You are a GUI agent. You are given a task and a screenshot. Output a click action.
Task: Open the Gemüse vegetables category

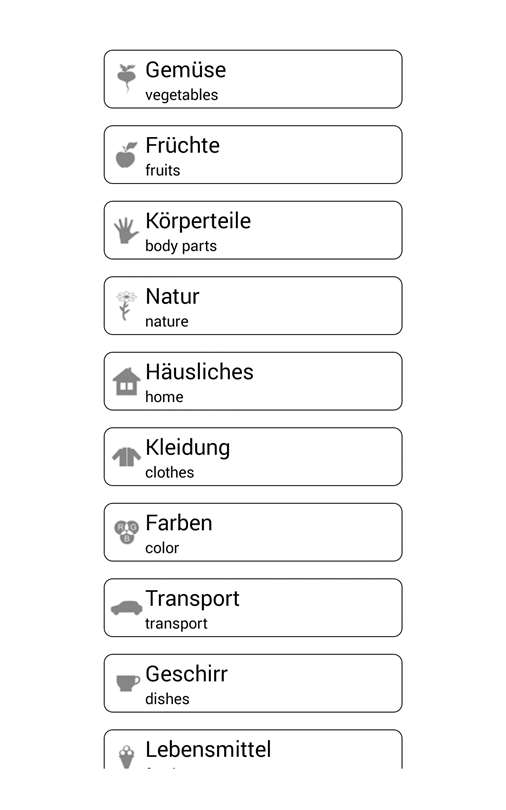(x=253, y=79)
